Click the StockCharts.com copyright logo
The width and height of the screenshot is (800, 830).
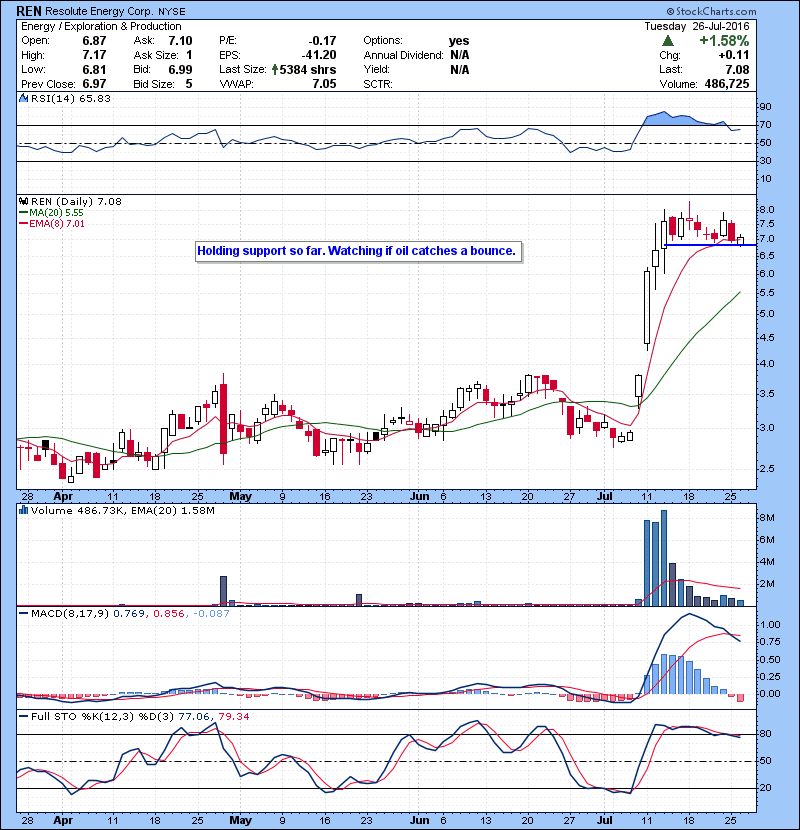tap(711, 11)
